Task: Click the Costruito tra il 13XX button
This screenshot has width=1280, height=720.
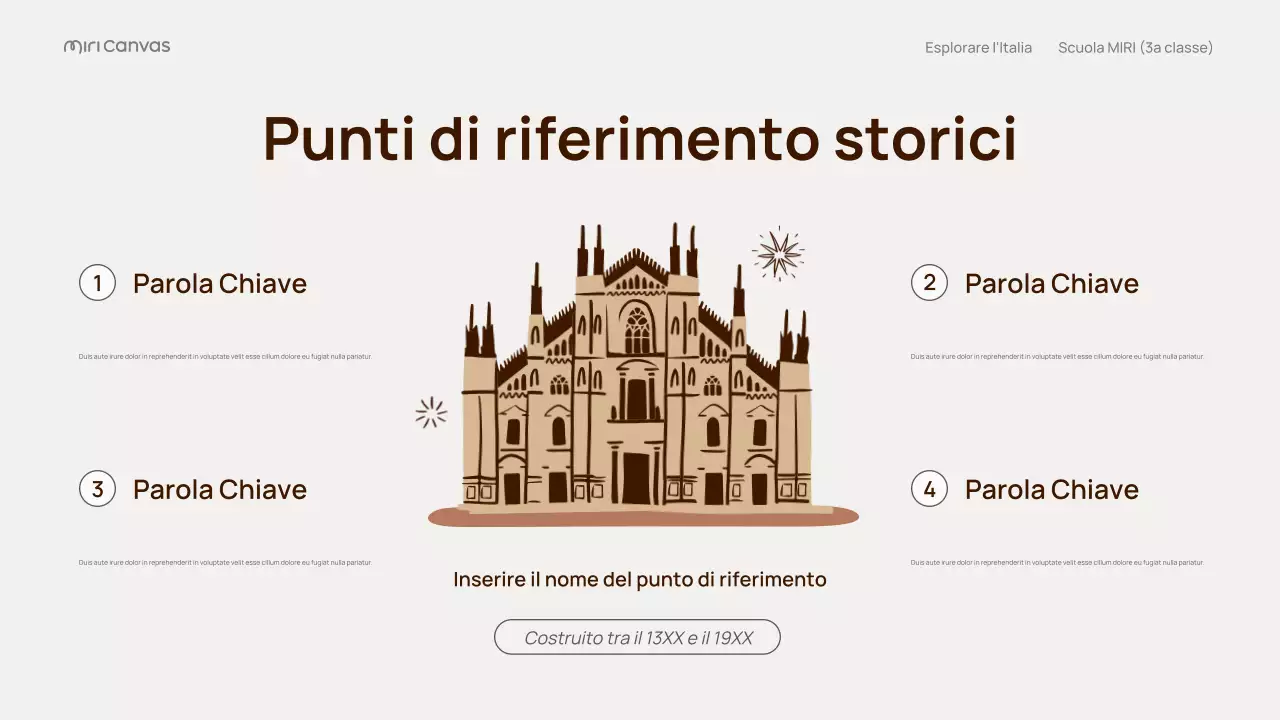Action: tap(637, 637)
